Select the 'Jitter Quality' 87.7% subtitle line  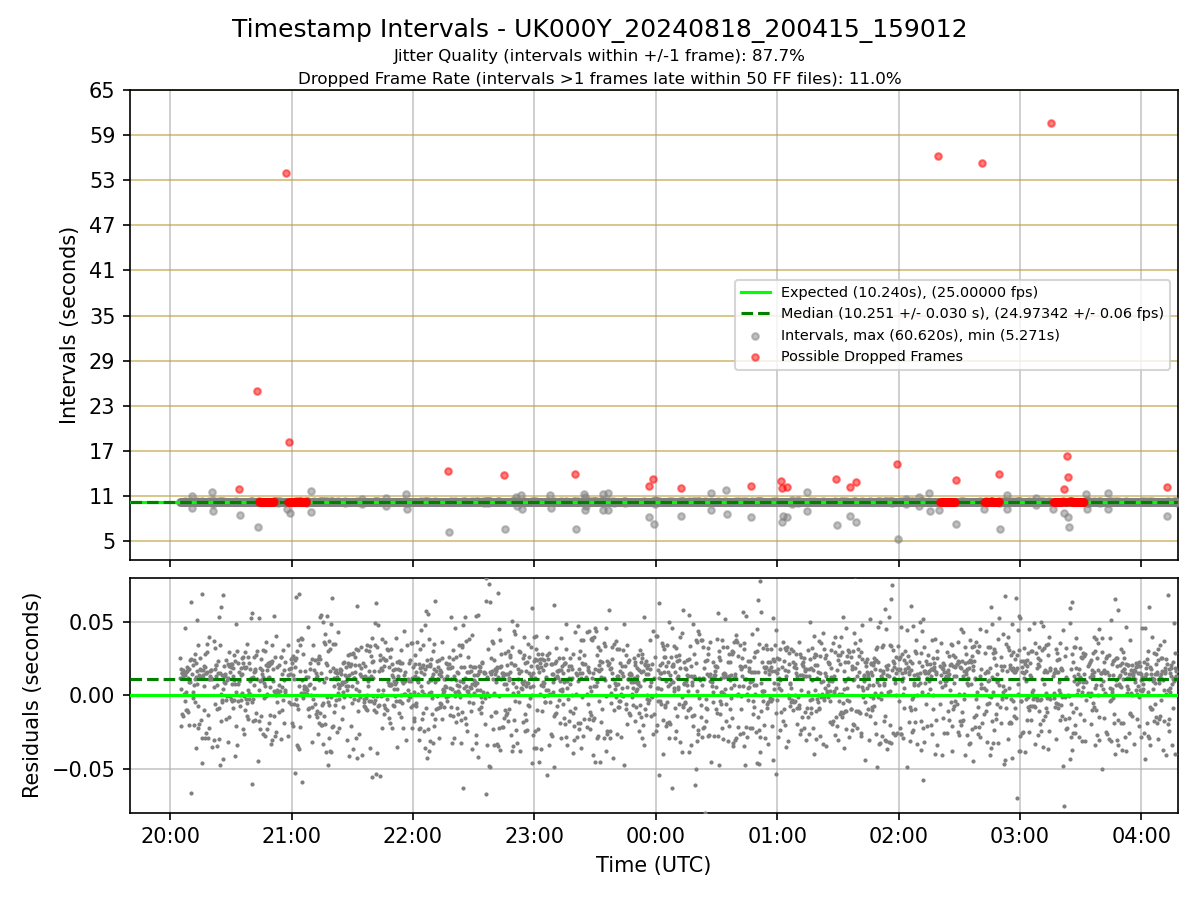[599, 56]
